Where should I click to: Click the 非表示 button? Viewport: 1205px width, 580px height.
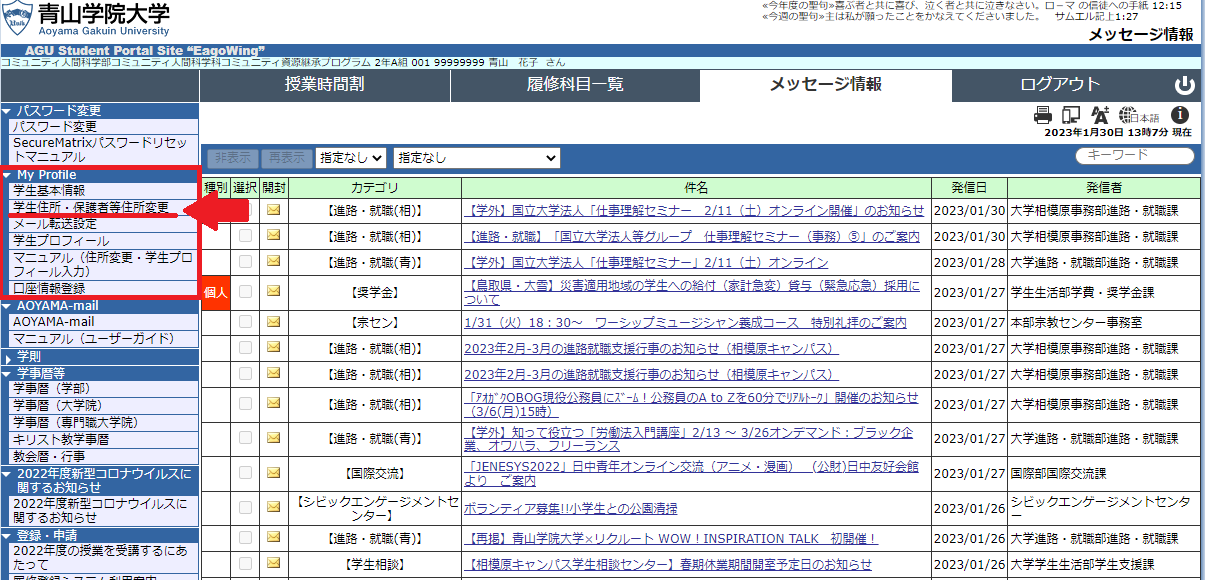click(231, 157)
